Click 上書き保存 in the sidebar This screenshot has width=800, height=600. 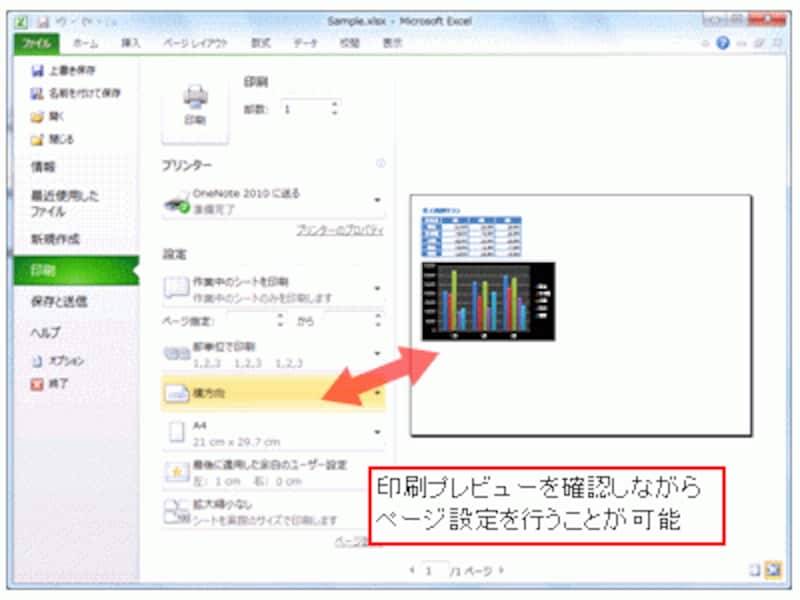[x=63, y=70]
